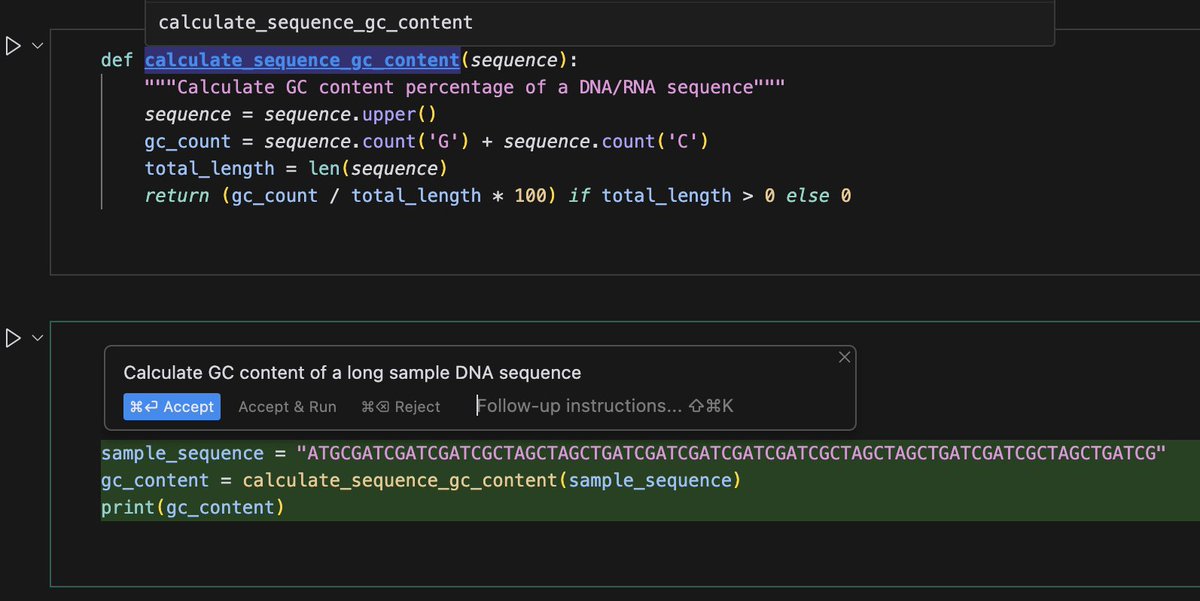The width and height of the screenshot is (1200, 601).
Task: Expand run options chevron beside second cell
Action: (x=38, y=338)
